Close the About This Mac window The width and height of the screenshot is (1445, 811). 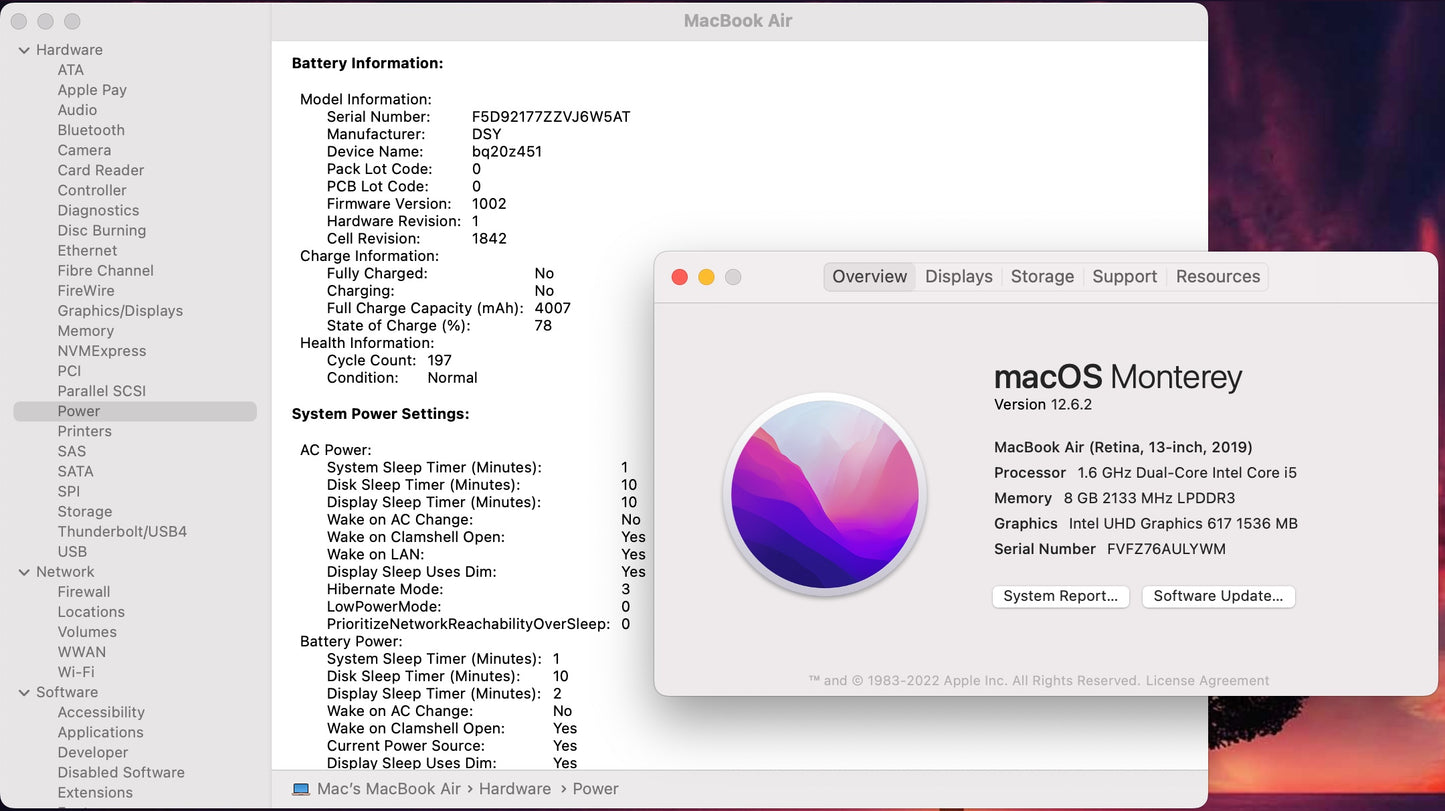point(680,277)
